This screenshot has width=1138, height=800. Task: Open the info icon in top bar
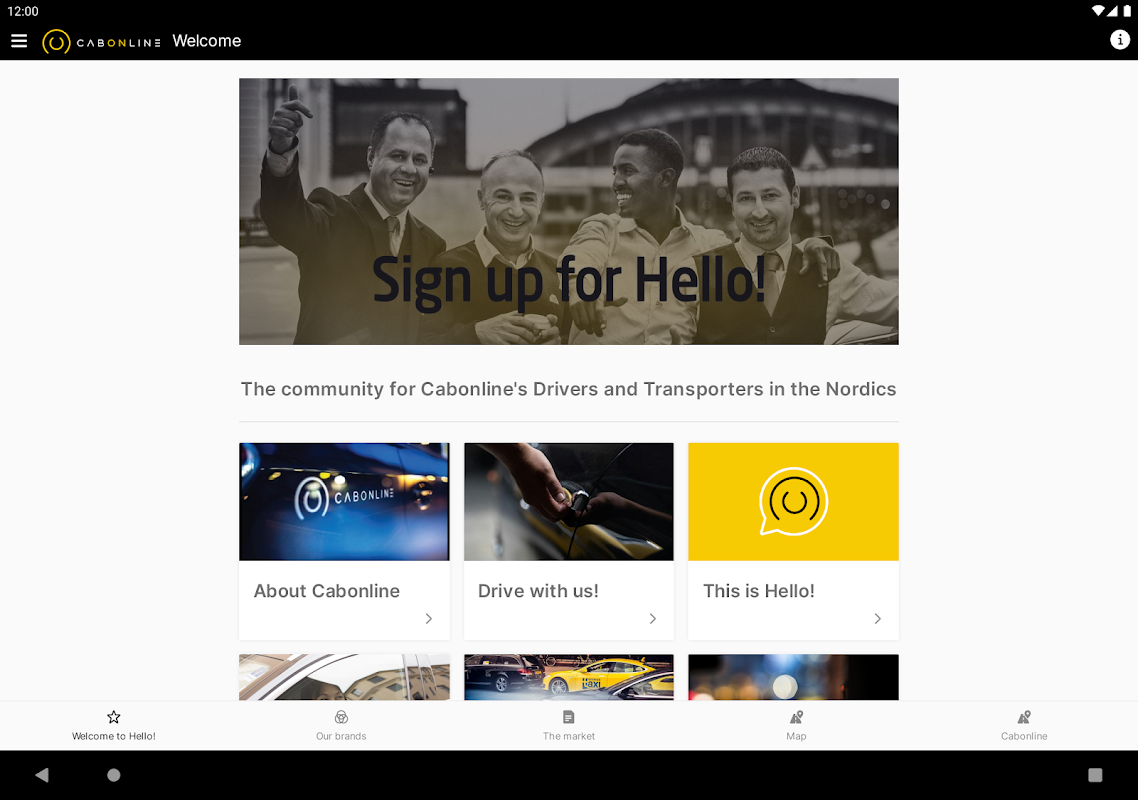coord(1119,40)
